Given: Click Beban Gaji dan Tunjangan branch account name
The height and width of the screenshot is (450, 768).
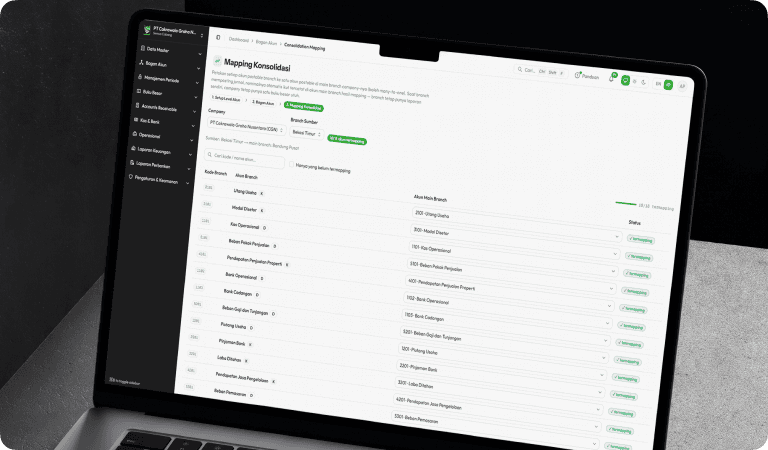Looking at the screenshot, I should (x=245, y=310).
